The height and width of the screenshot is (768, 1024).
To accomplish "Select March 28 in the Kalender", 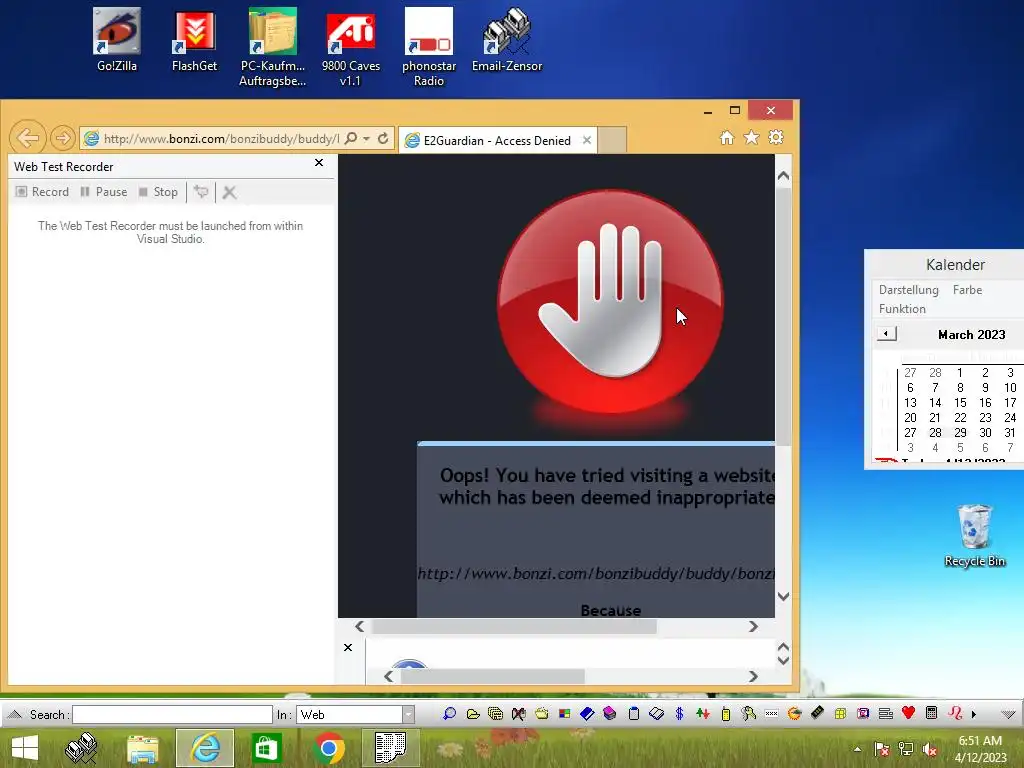I will (x=935, y=432).
